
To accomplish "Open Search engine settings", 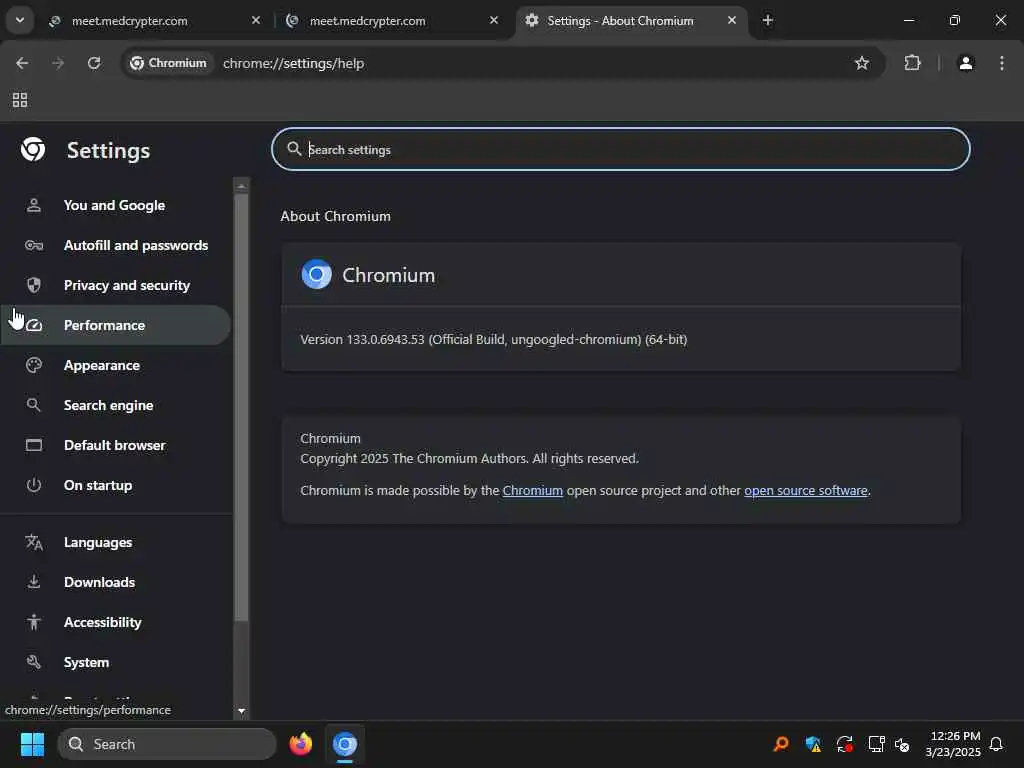I will click(x=114, y=405).
